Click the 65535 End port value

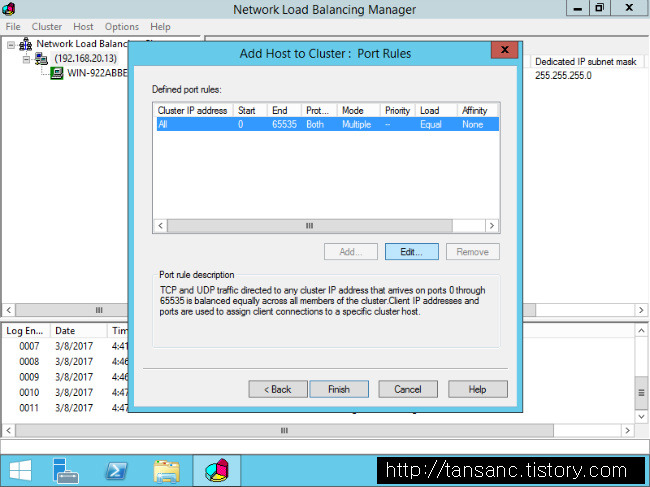(284, 124)
